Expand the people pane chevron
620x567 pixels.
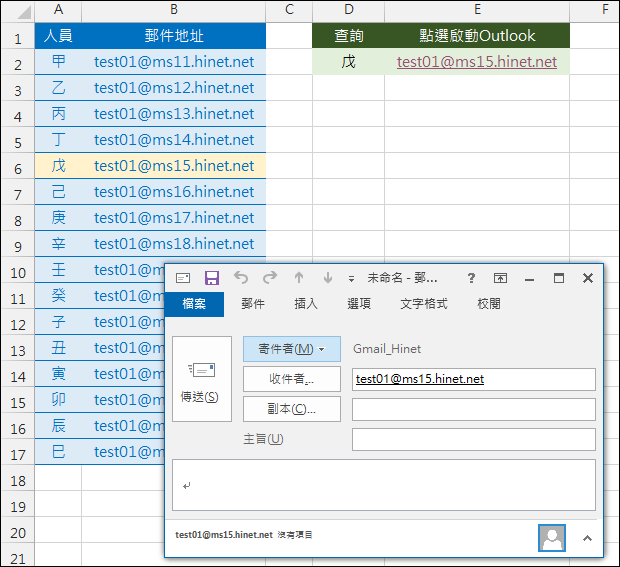tap(588, 538)
